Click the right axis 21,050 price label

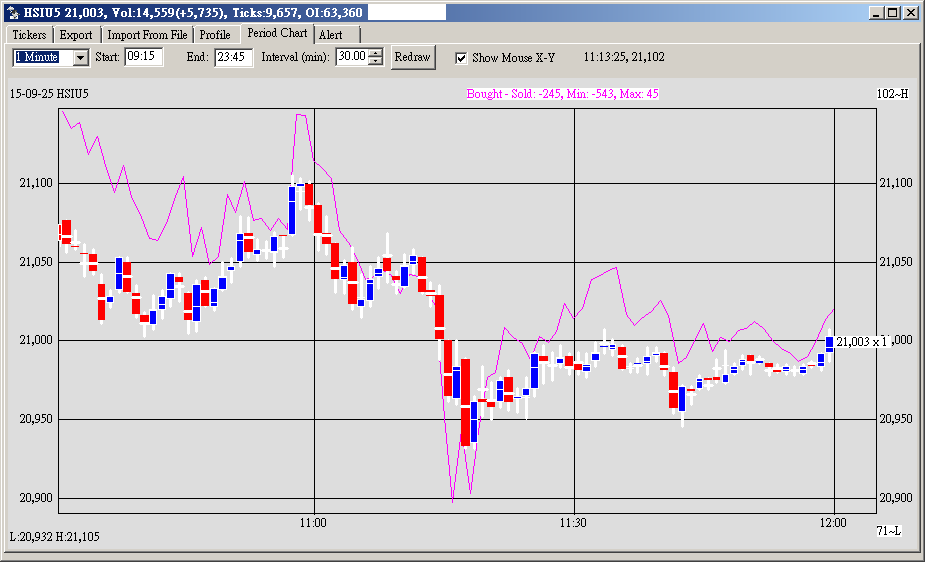(x=896, y=262)
